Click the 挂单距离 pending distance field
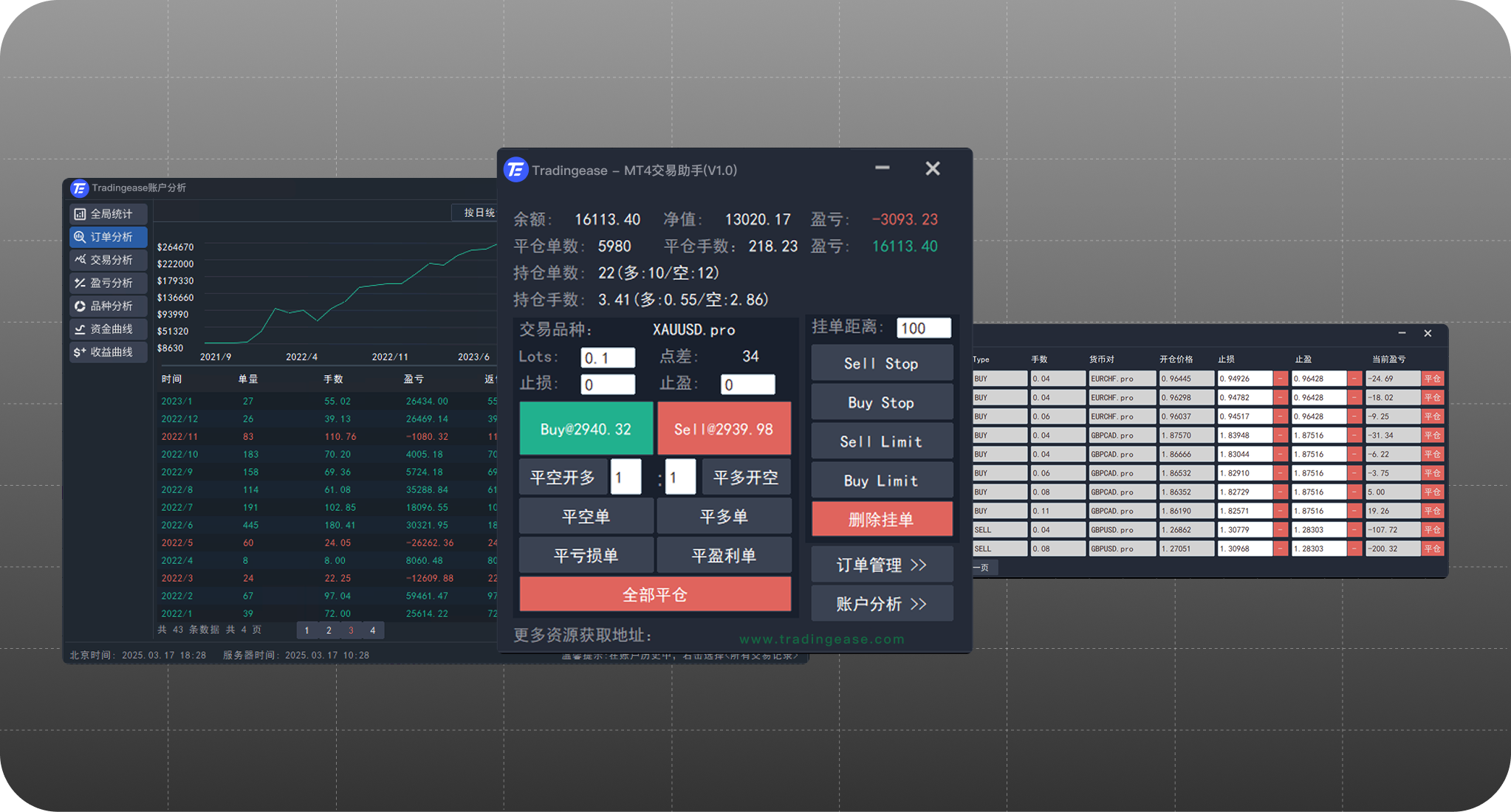1511x812 pixels. [923, 328]
